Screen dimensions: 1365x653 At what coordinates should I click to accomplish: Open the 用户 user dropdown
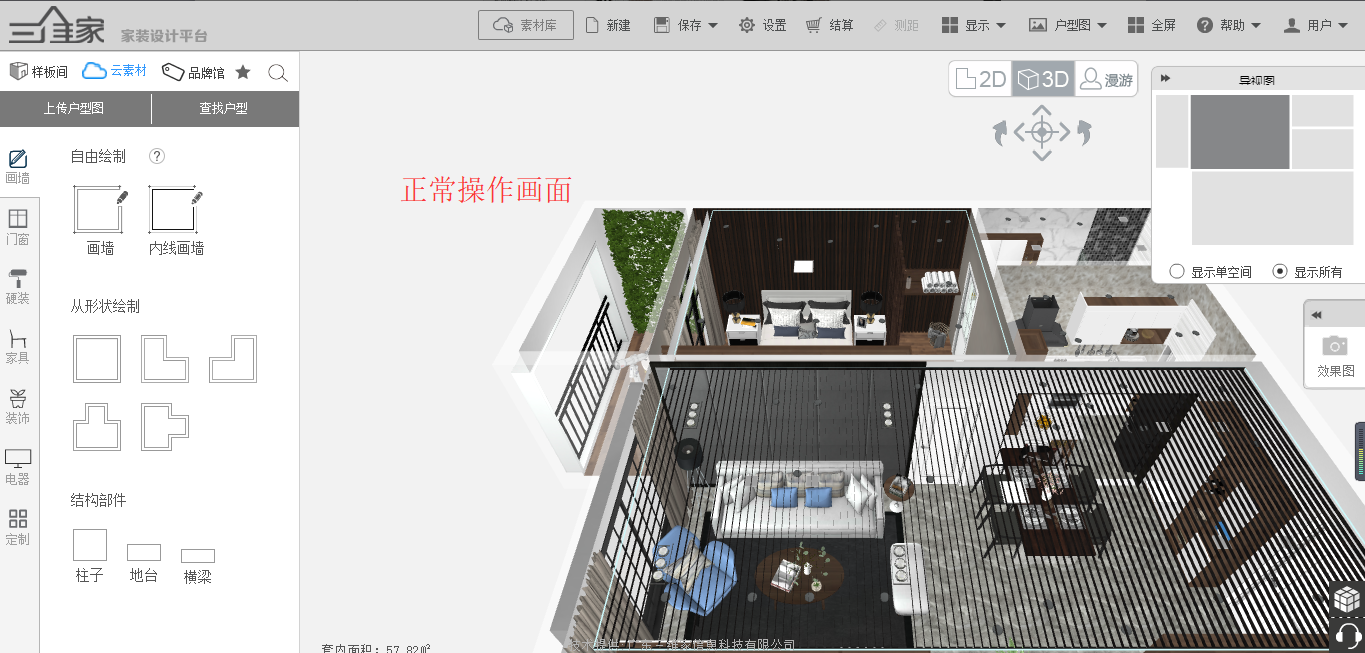point(1316,25)
